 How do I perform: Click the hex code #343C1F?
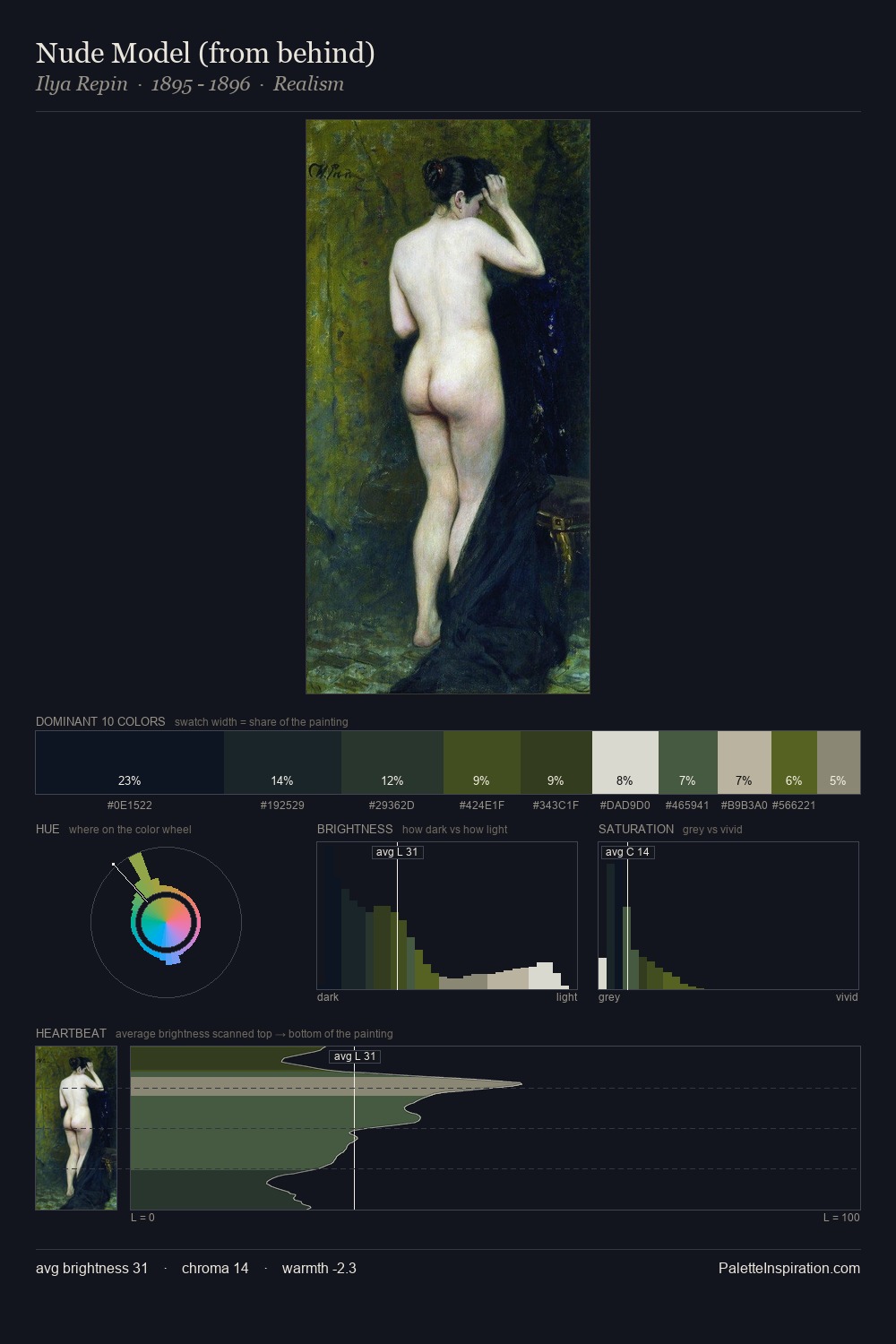point(556,806)
